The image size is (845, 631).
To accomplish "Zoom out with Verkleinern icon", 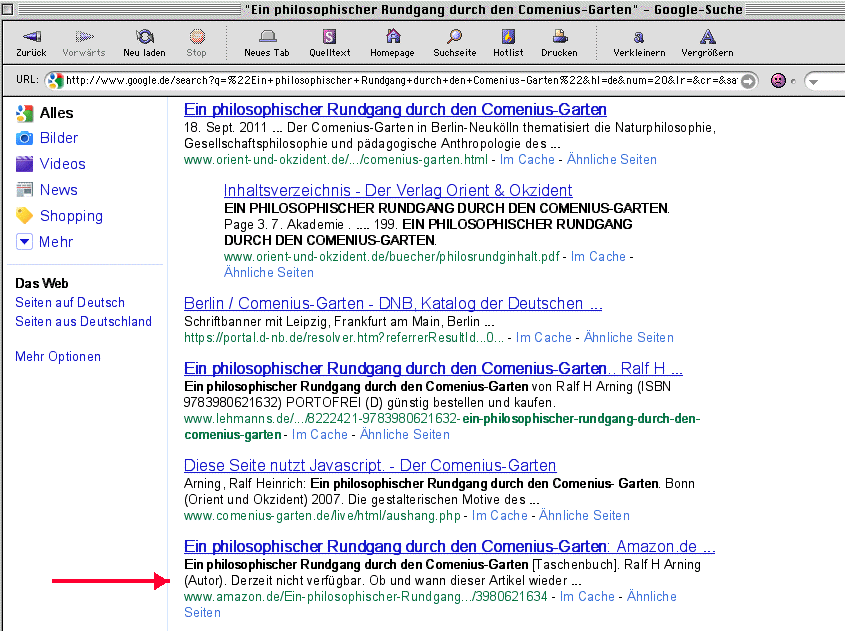I will [x=639, y=37].
